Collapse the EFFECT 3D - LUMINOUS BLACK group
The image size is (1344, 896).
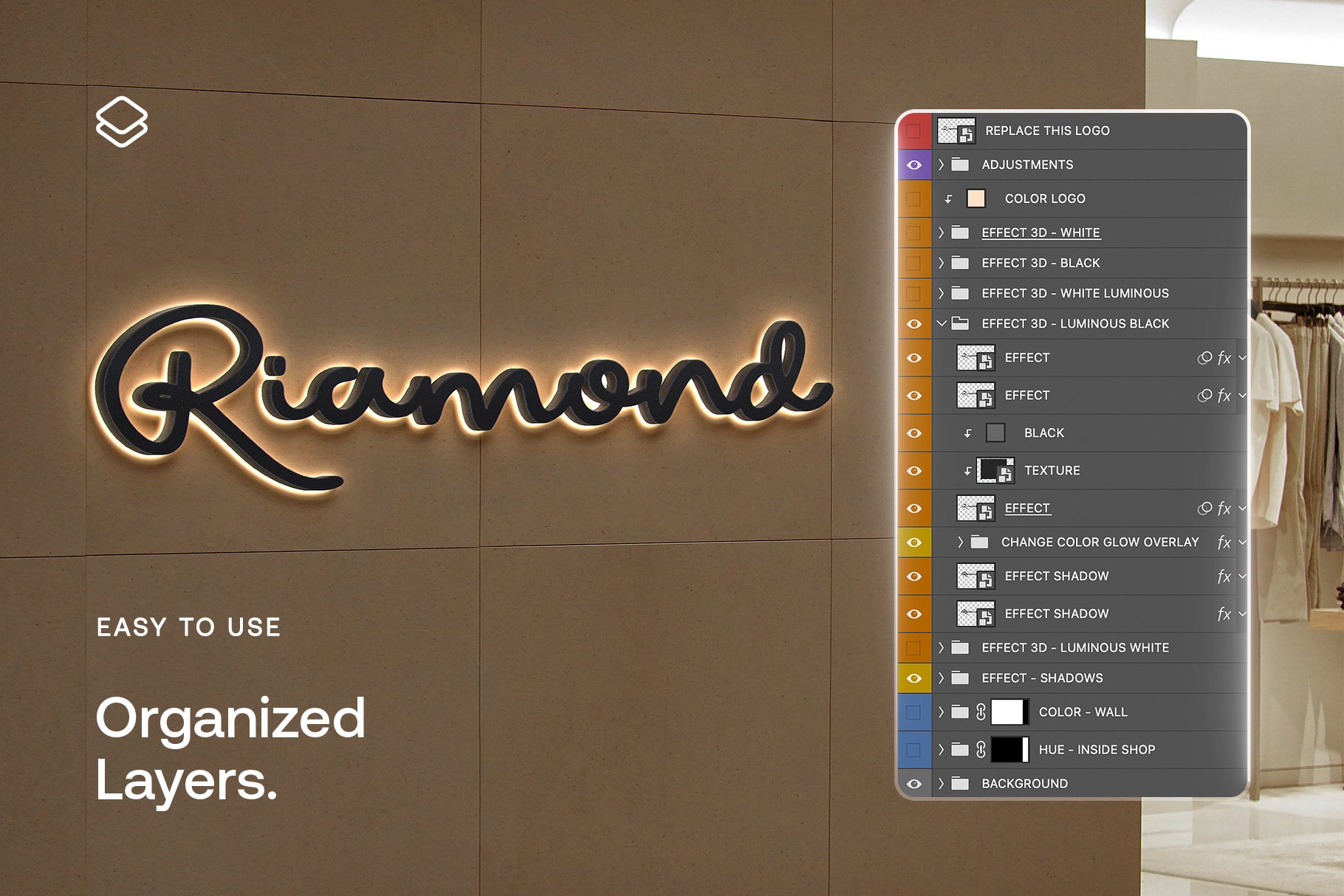pyautogui.click(x=942, y=323)
